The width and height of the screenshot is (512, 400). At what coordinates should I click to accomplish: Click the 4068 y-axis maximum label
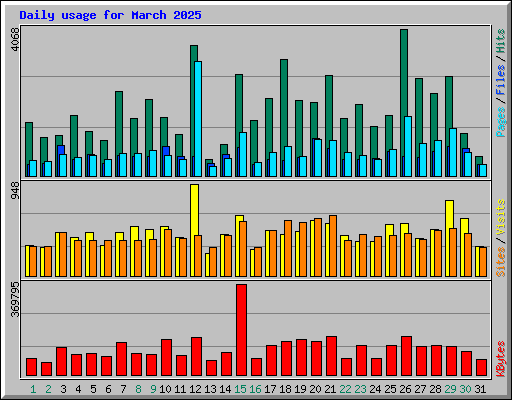coord(15,39)
